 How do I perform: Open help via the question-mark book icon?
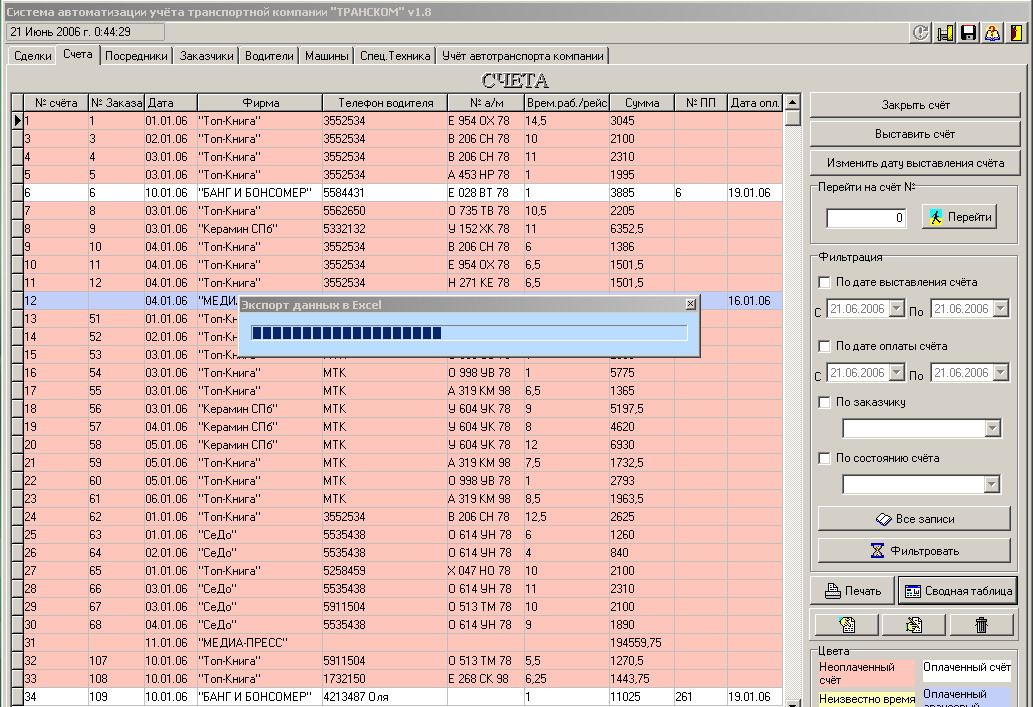pos(992,33)
